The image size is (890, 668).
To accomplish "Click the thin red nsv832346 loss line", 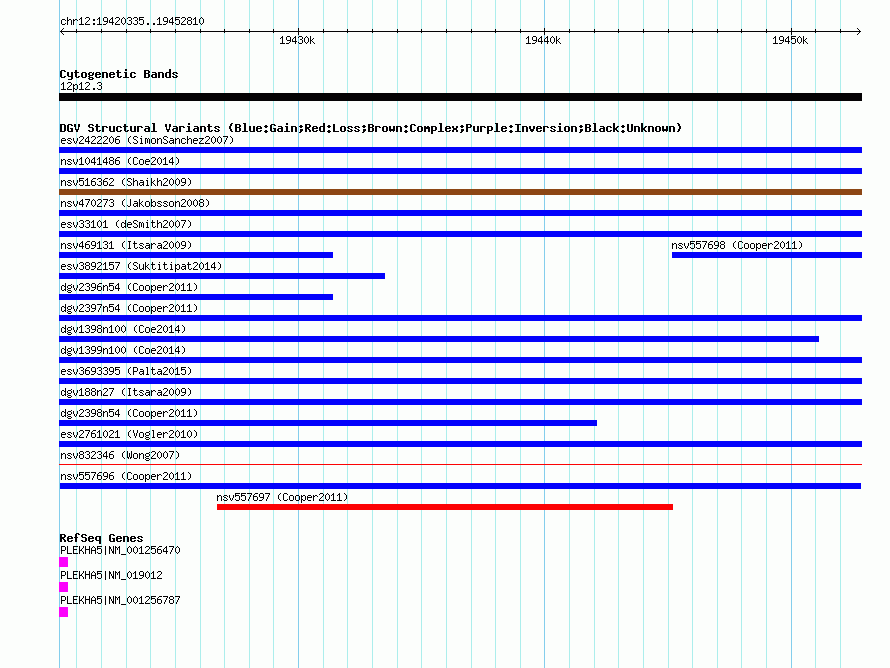I will pos(460,464).
